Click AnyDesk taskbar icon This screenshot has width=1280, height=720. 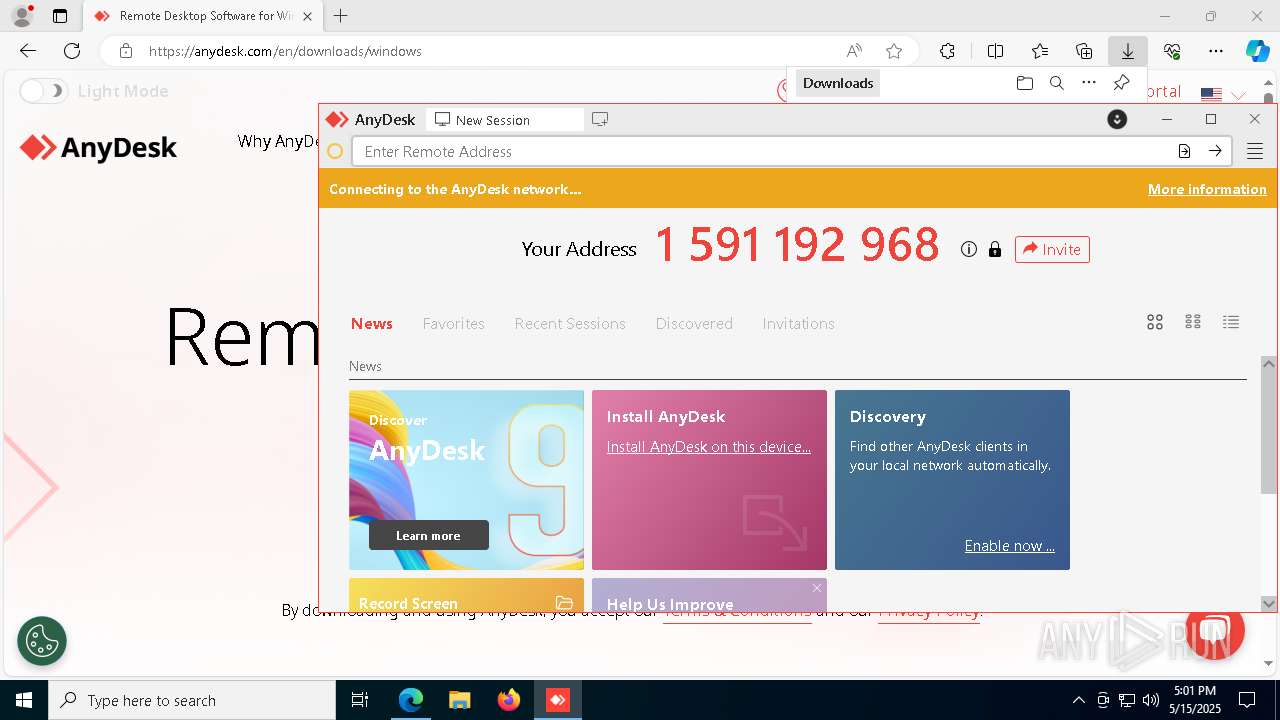557,700
